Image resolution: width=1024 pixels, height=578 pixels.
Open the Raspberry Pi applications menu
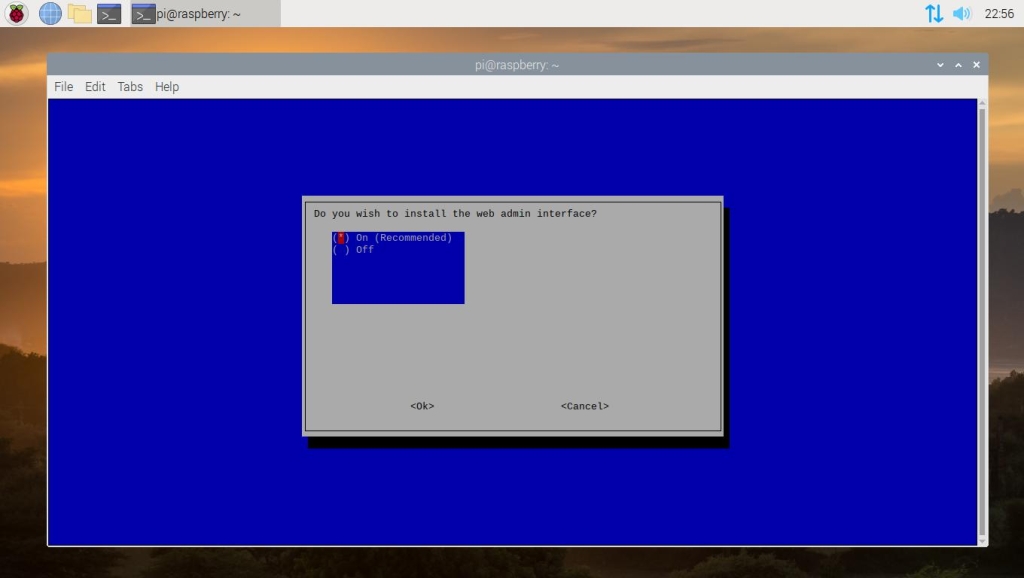[x=17, y=13]
